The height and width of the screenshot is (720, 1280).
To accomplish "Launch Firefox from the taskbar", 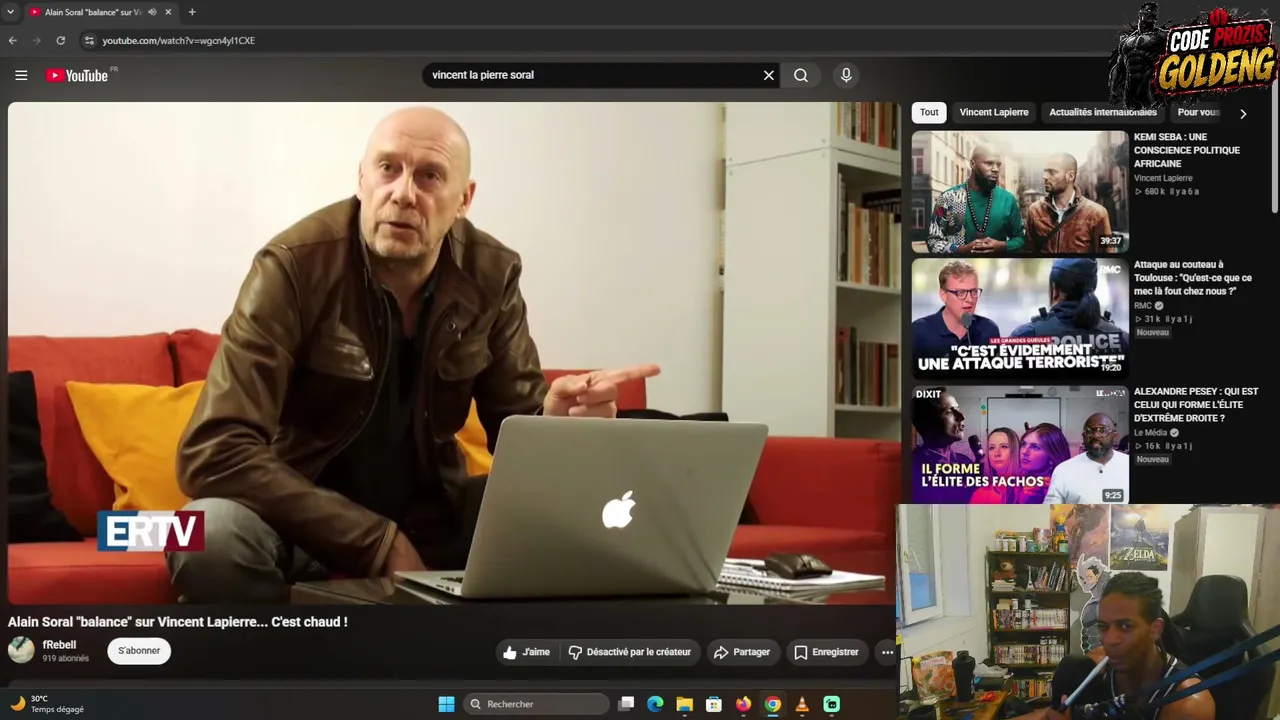I will click(x=743, y=704).
